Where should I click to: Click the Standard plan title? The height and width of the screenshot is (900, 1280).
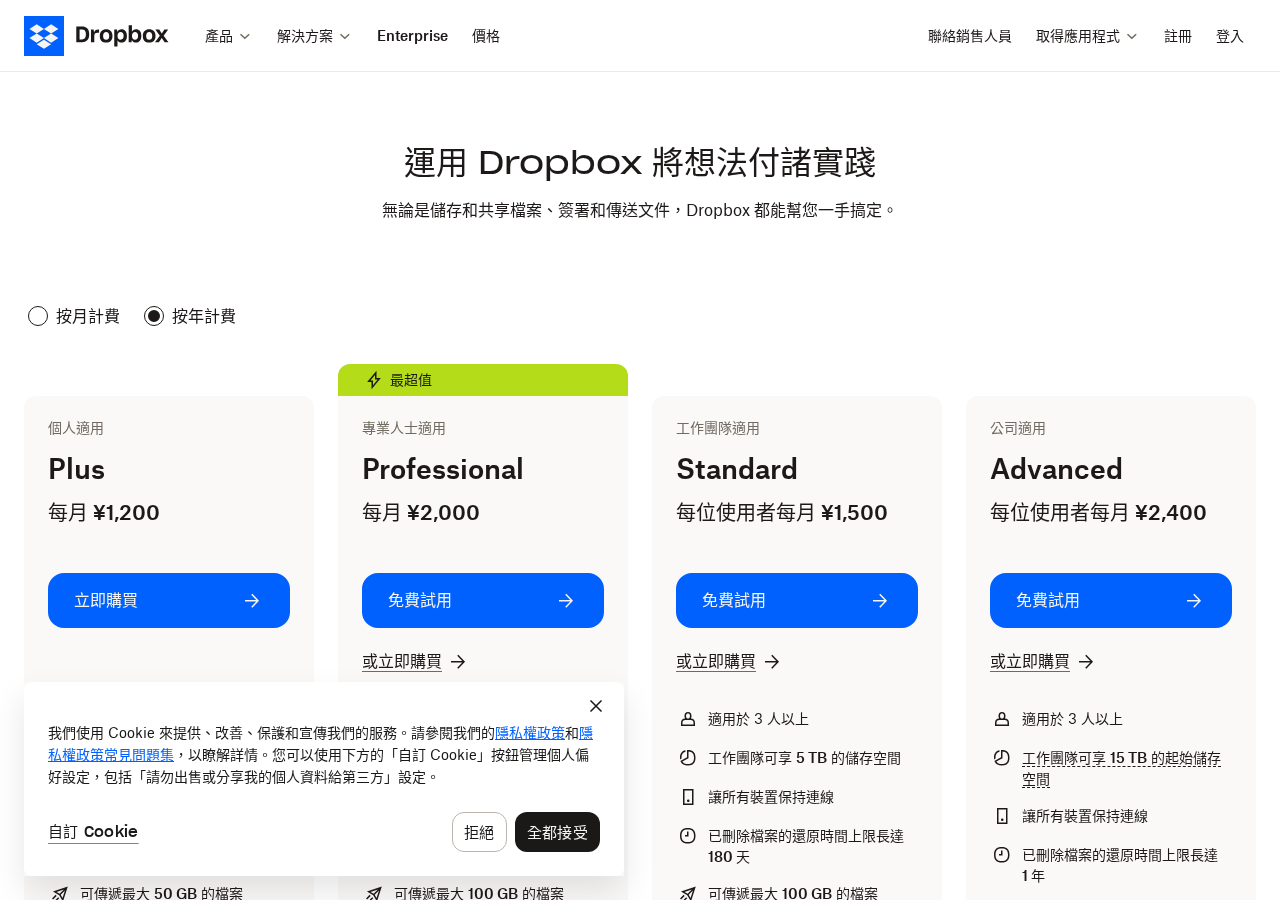(x=737, y=469)
